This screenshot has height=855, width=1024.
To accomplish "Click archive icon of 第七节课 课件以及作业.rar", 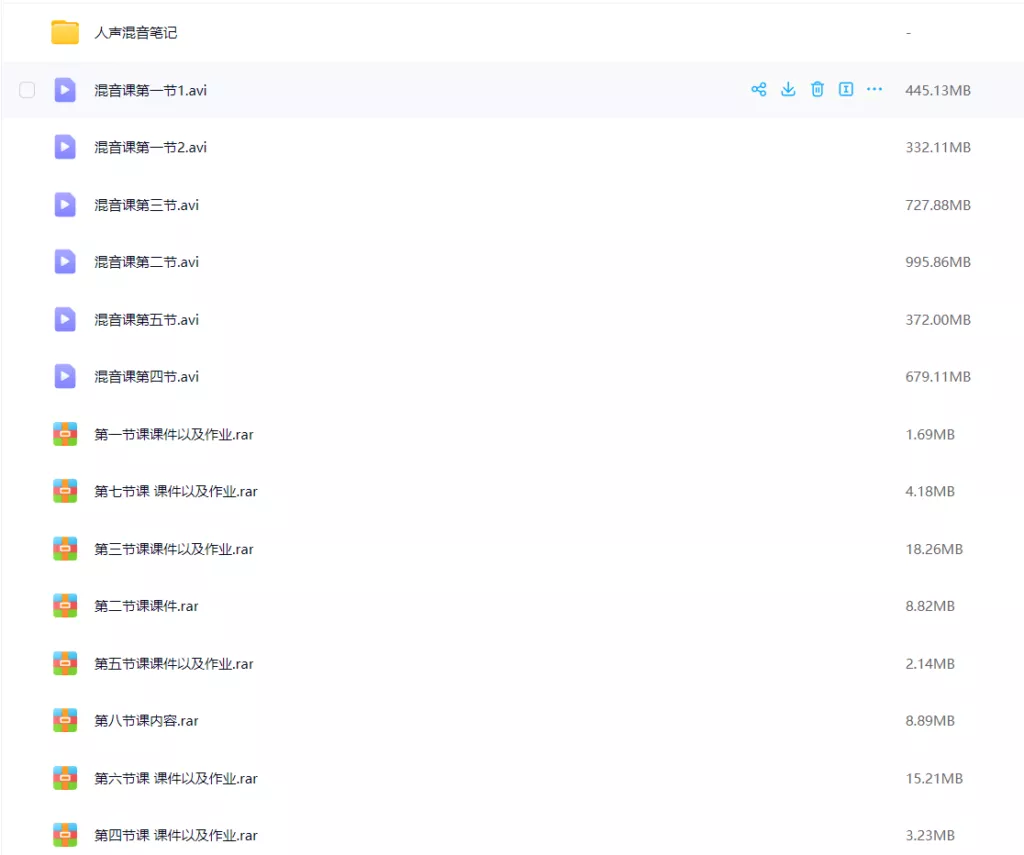I will 65,491.
